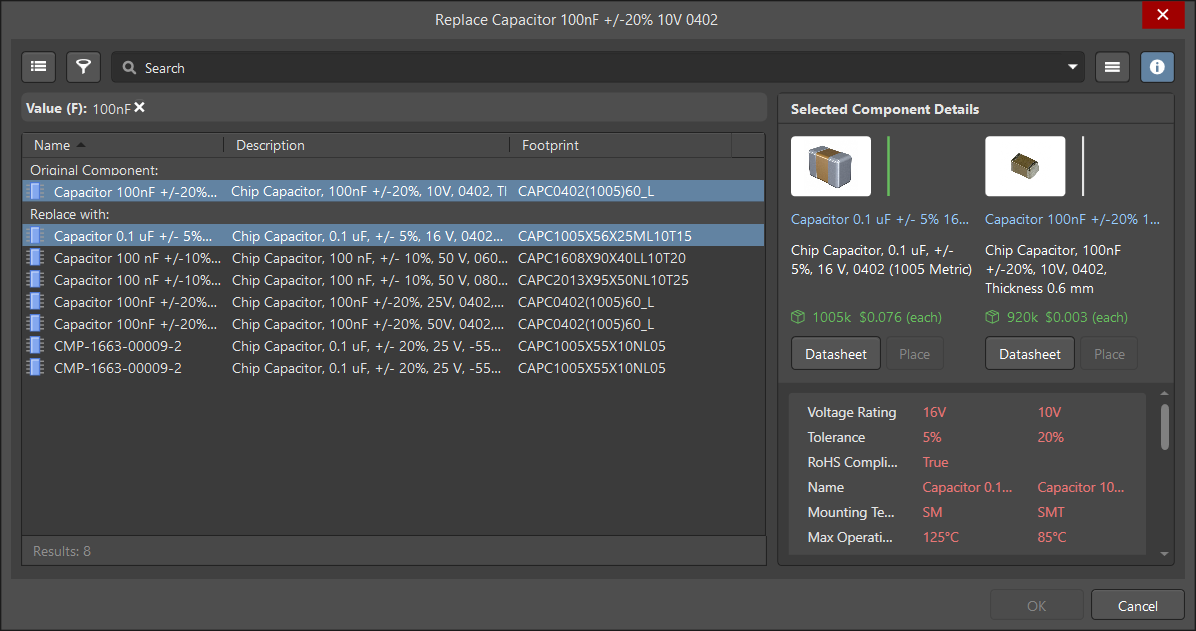Toggle the blue Selected Component Details info icon
The width and height of the screenshot is (1196, 631).
point(1157,66)
